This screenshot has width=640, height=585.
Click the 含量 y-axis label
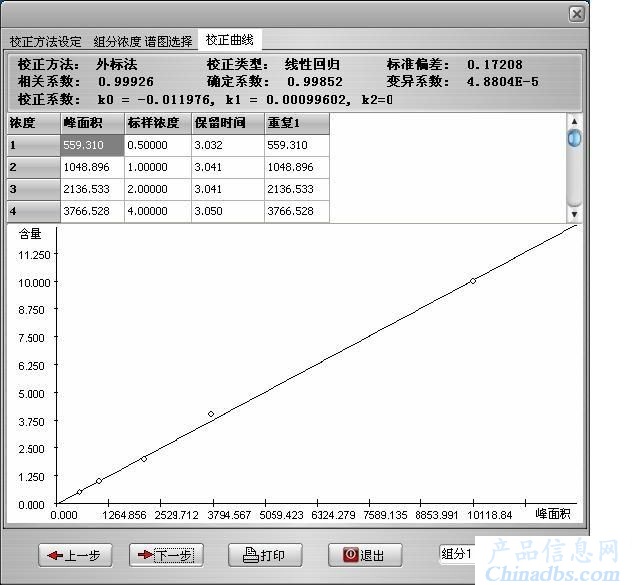30,234
